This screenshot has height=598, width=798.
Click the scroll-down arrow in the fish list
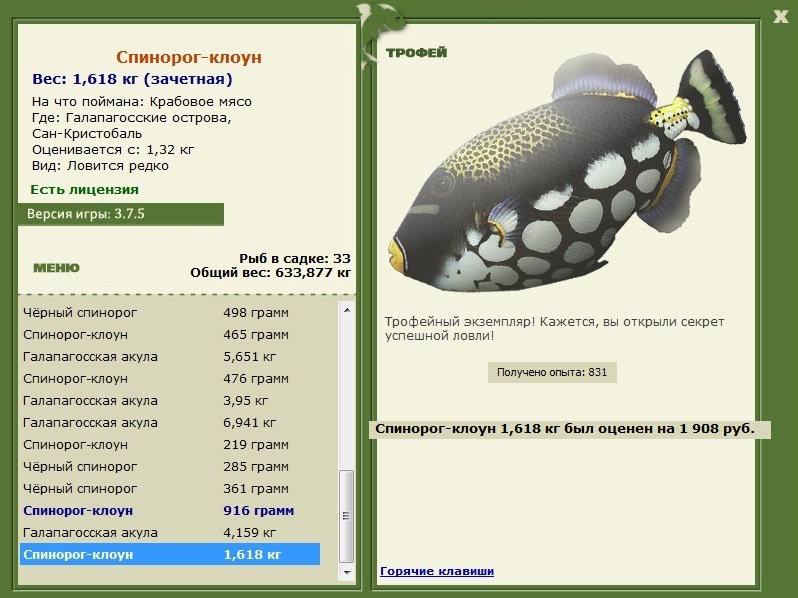point(347,573)
